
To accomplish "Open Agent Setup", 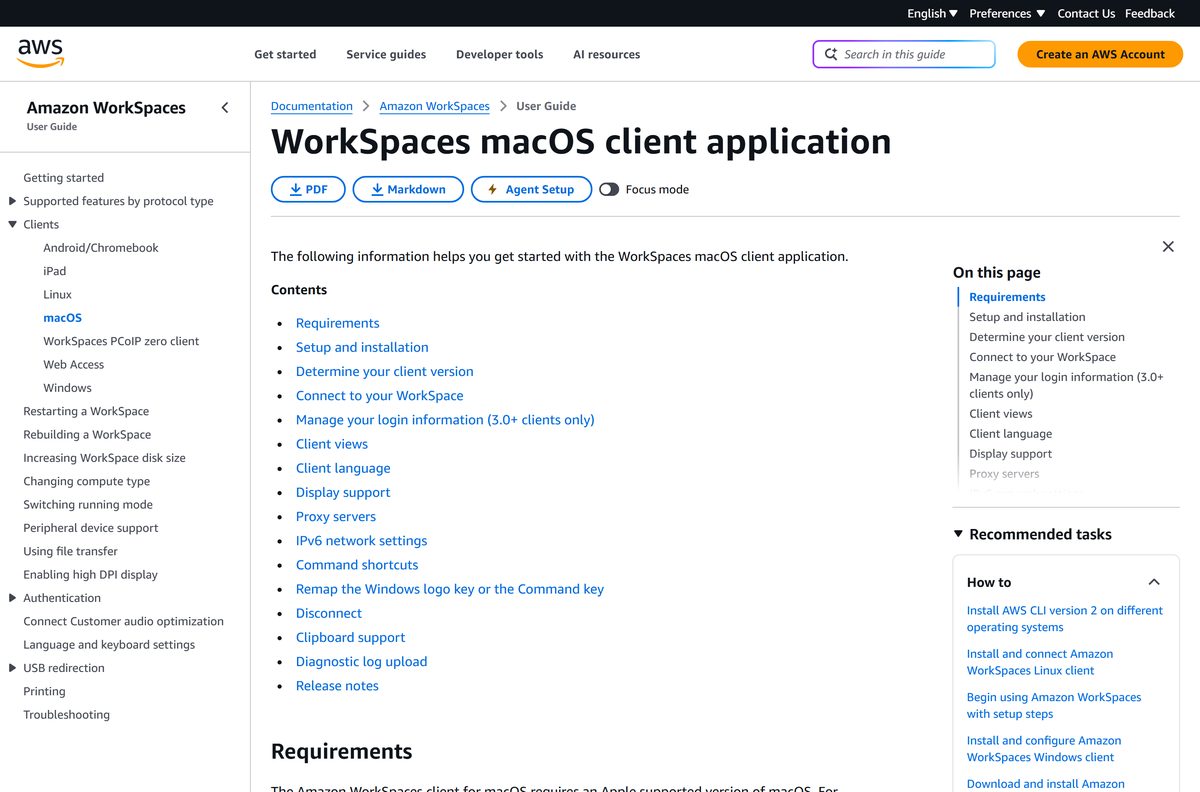I will coord(530,189).
